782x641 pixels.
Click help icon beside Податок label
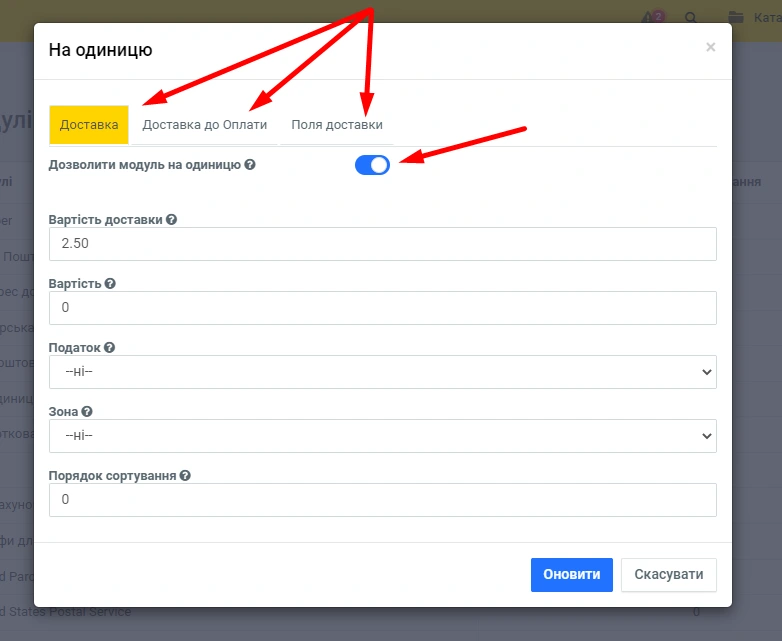pos(110,347)
